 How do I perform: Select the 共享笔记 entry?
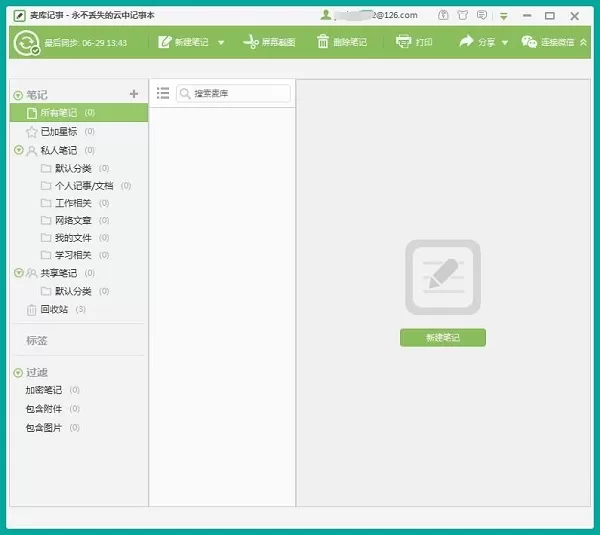tap(59, 273)
